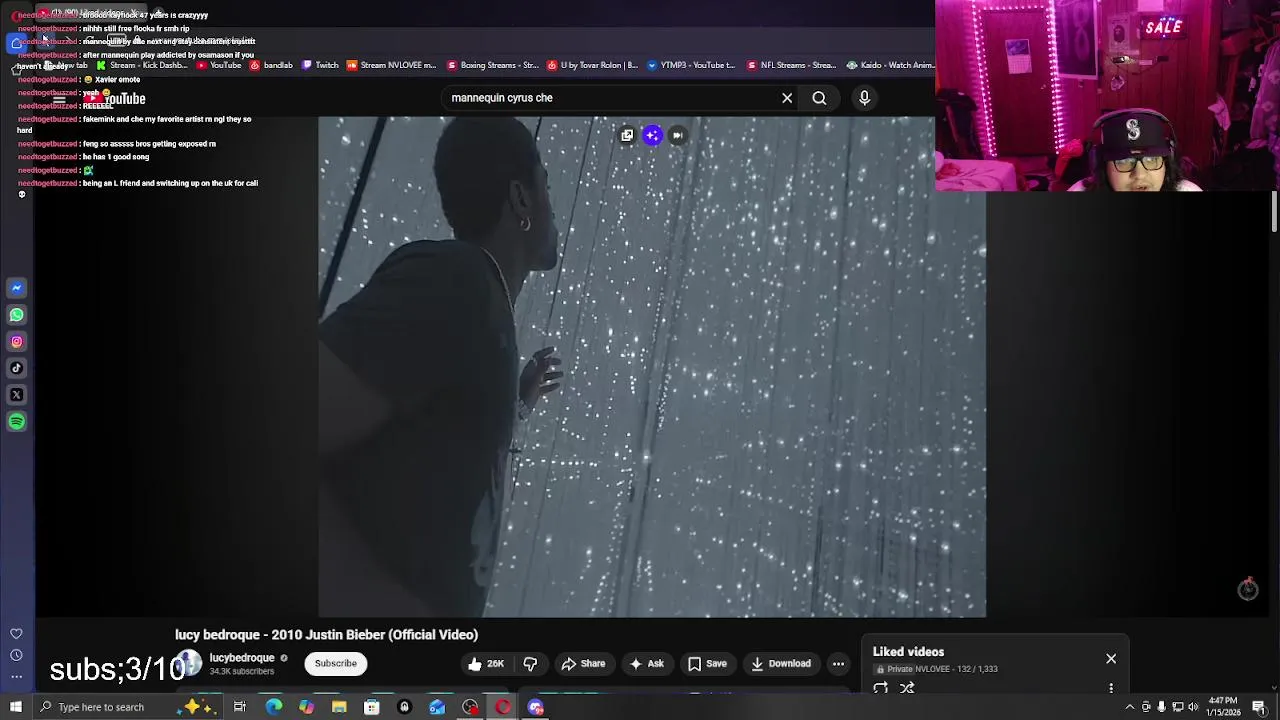Open File Explorer from the taskbar

pos(339,707)
